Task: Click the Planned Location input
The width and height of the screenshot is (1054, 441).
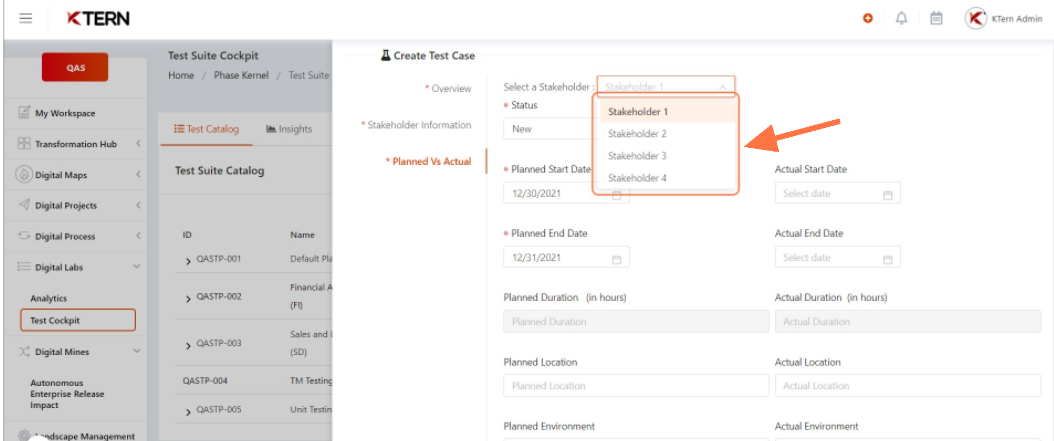Action: pyautogui.click(x=636, y=386)
